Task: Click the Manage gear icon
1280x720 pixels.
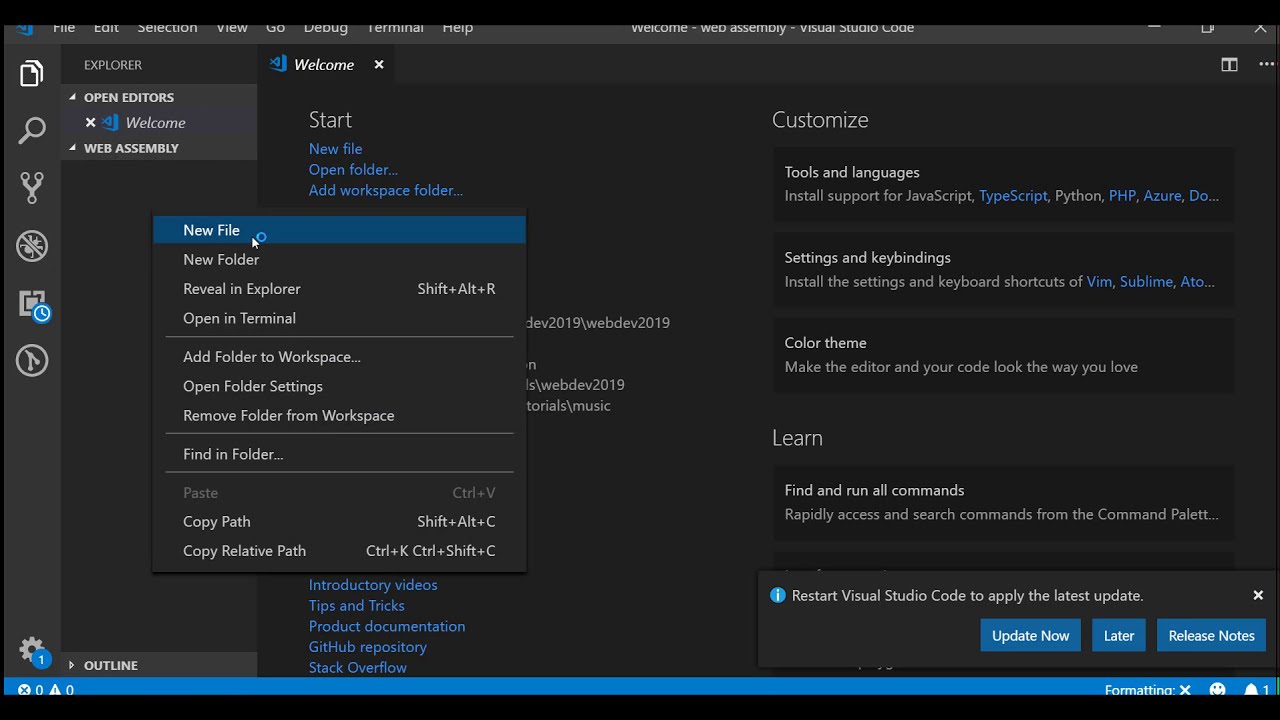Action: click(32, 650)
